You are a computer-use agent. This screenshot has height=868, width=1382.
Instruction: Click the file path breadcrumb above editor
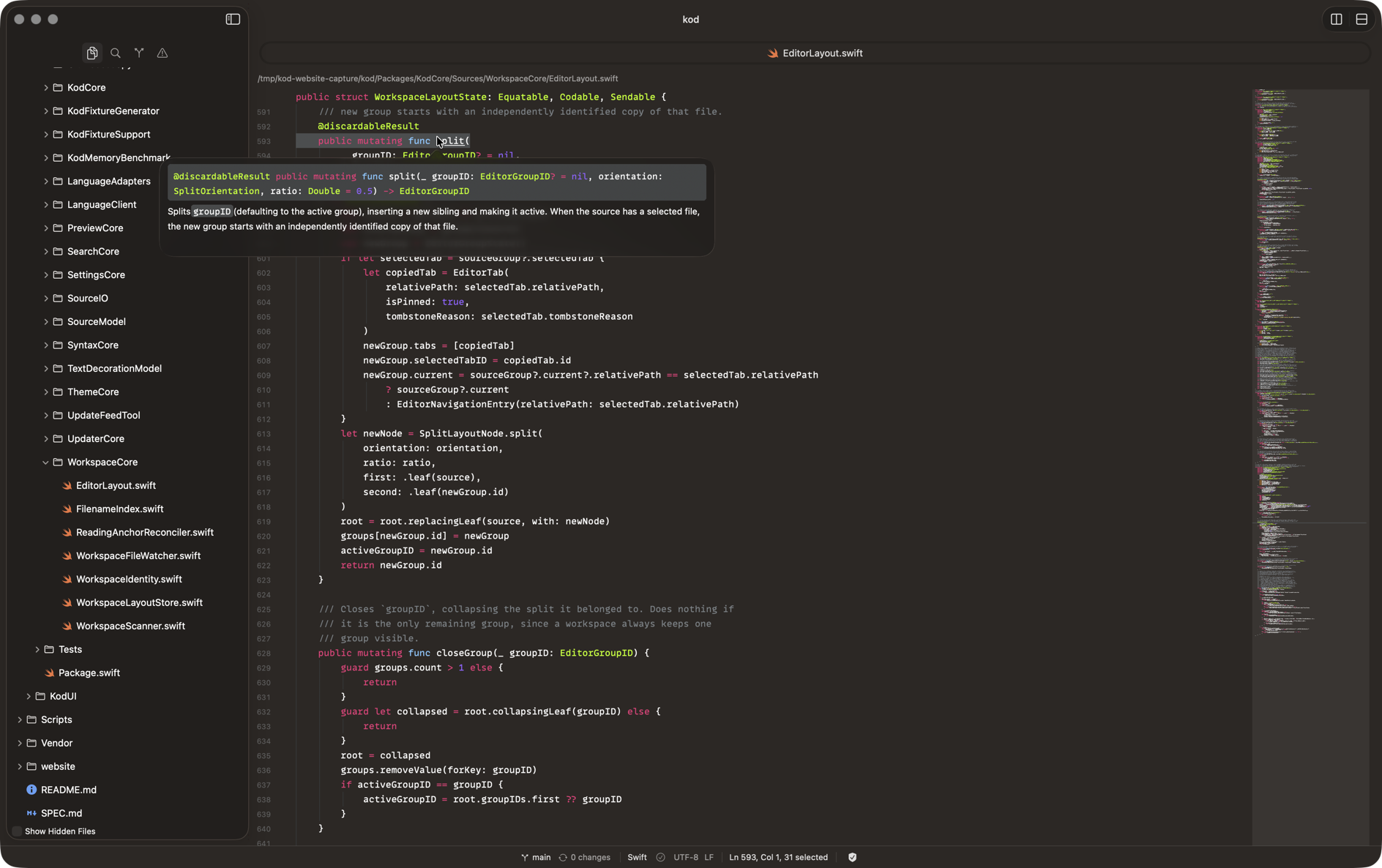[438, 78]
